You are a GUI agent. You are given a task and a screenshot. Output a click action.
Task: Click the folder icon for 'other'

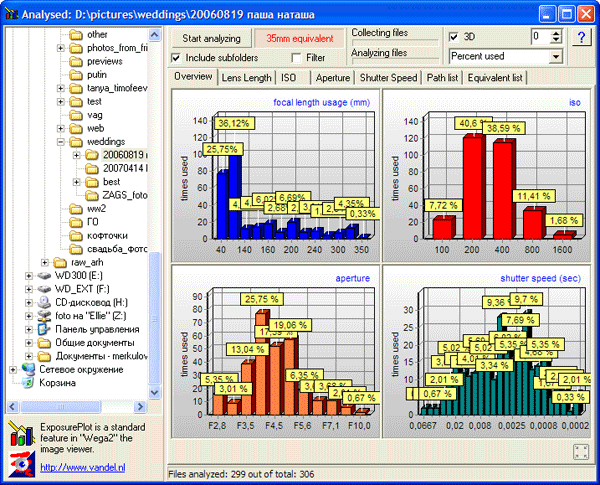(x=76, y=35)
